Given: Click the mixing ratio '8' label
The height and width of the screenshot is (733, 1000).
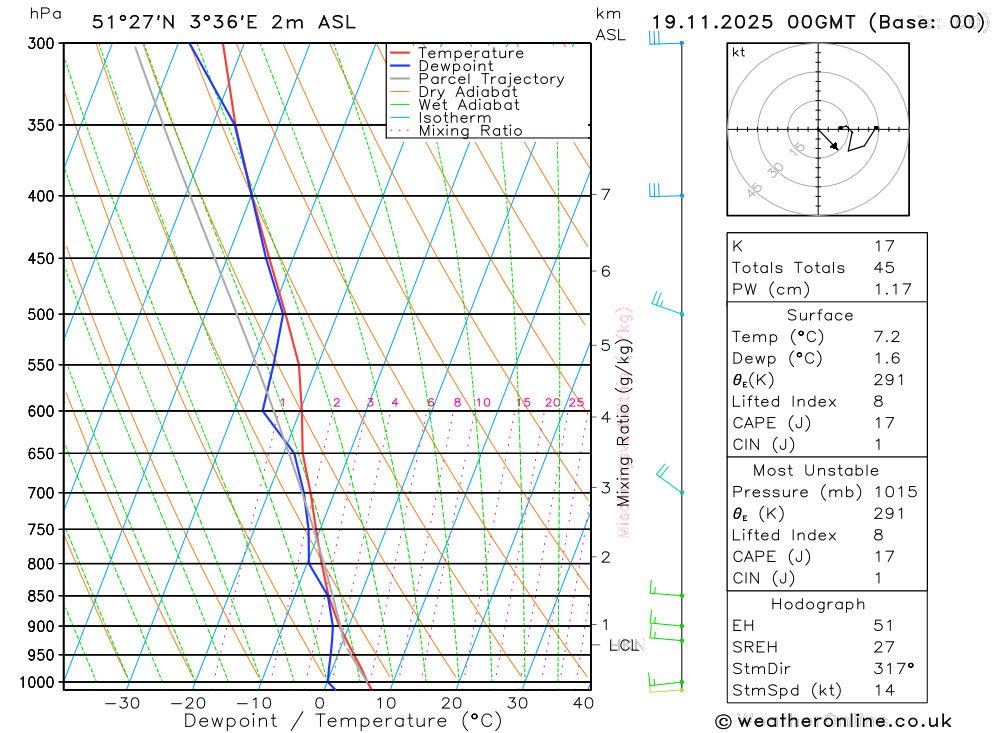Looking at the screenshot, I should (457, 403).
